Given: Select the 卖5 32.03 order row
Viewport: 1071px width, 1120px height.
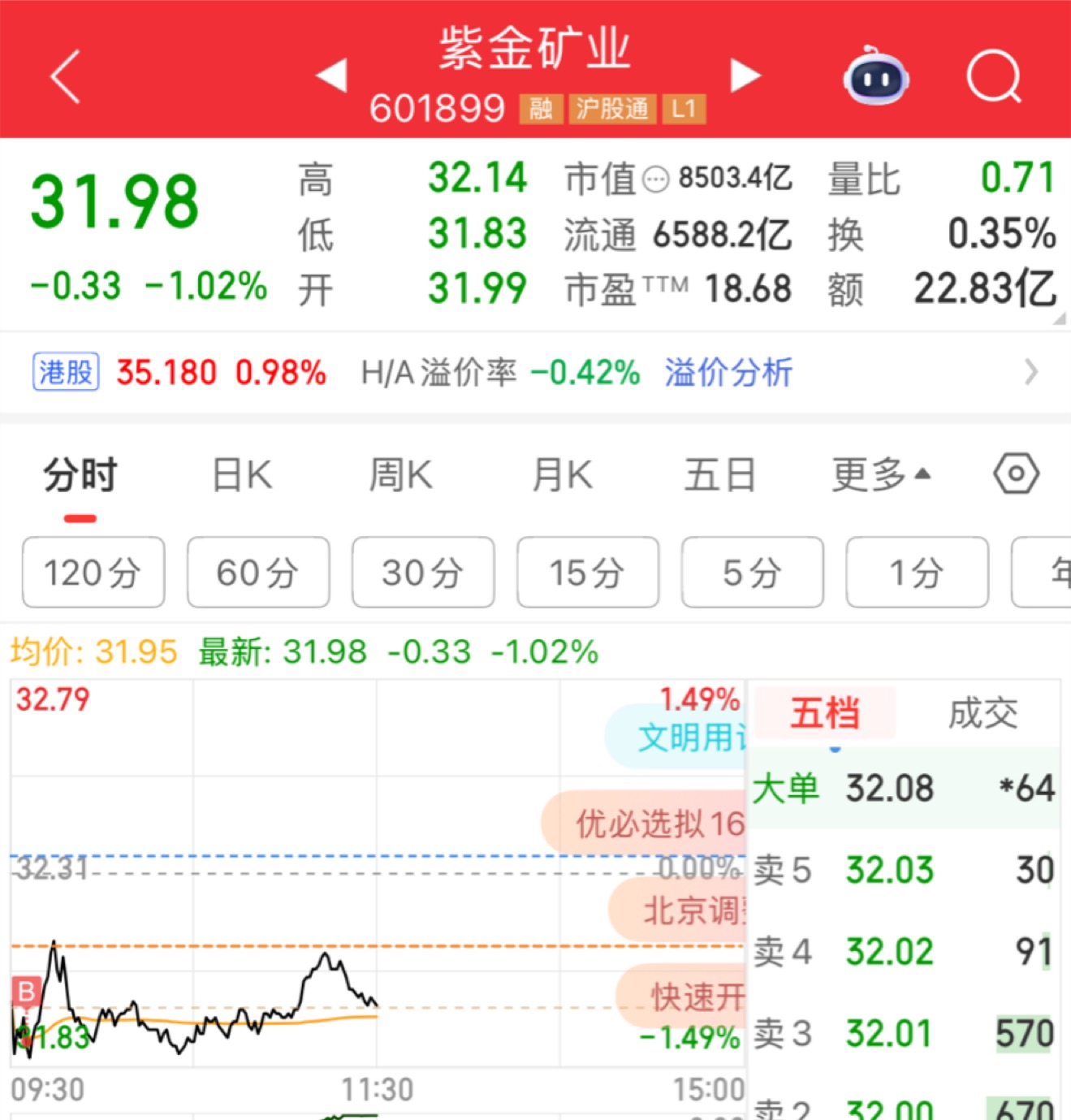Looking at the screenshot, I should click(x=904, y=870).
